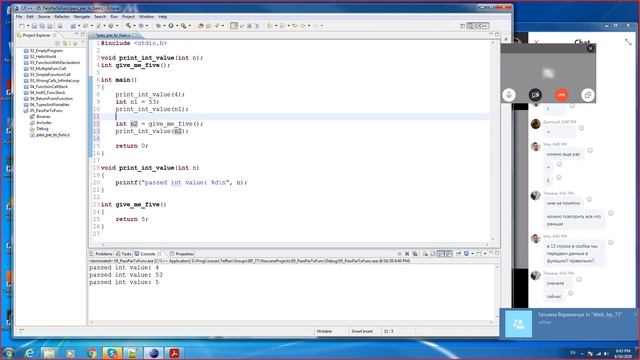Toggle console Scroll Lock icon
The width and height of the screenshot is (640, 360).
coord(433,254)
